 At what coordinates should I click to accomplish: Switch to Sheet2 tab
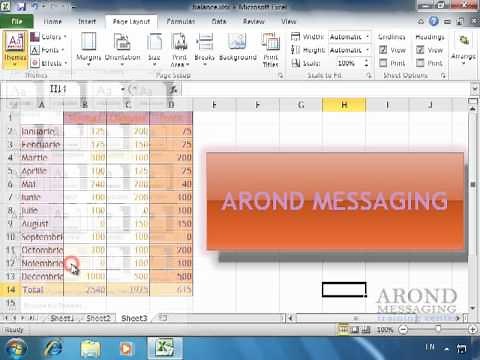pos(98,318)
